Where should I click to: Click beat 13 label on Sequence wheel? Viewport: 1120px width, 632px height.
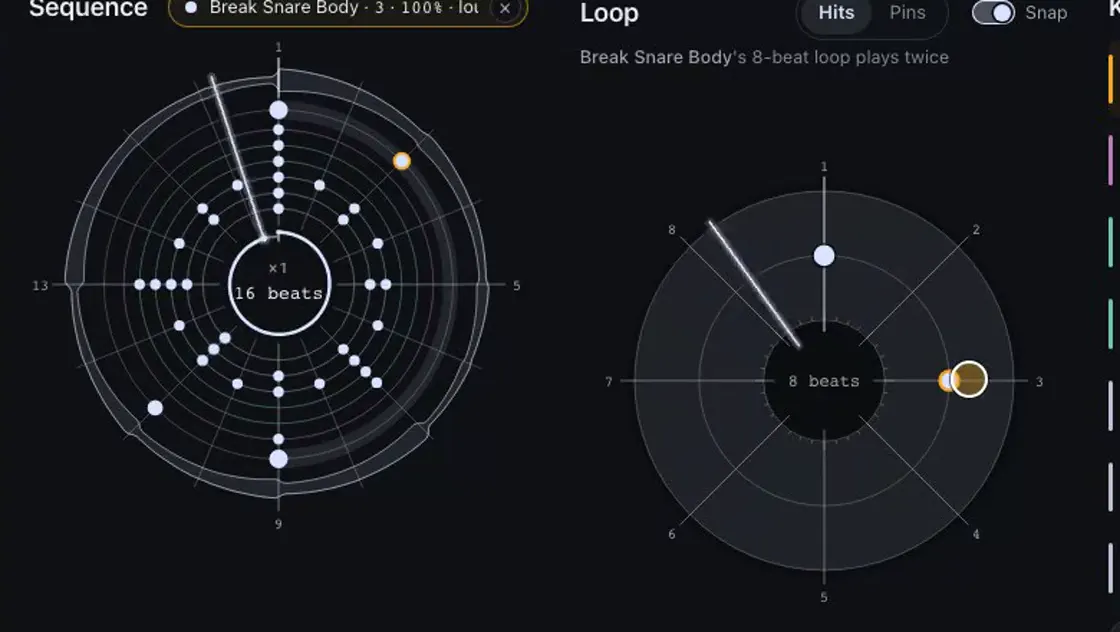coord(40,286)
